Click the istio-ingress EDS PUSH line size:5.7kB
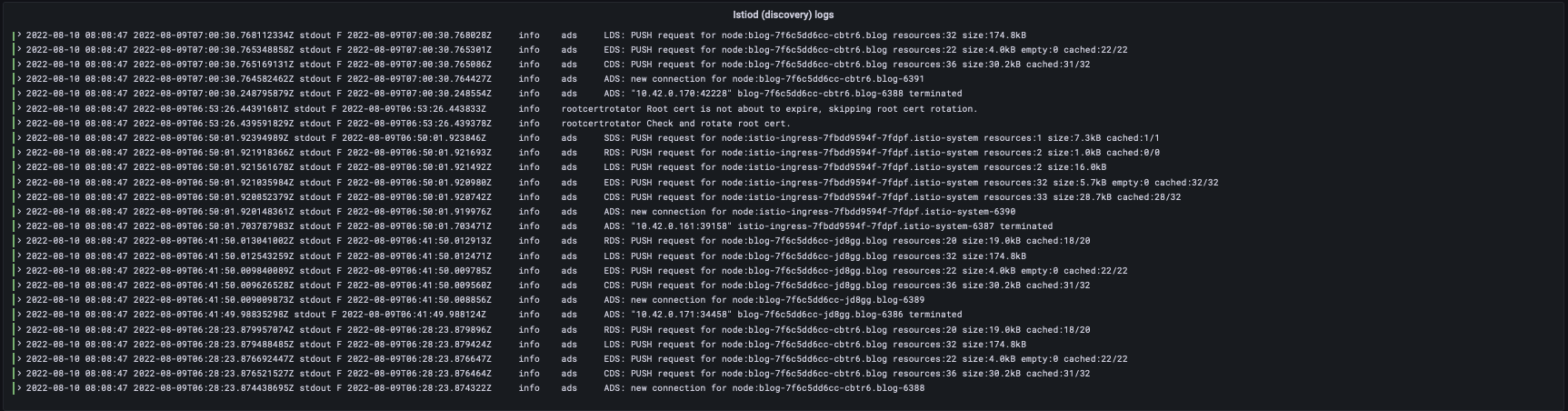Screen dimensions: 1568x411 (622, 182)
